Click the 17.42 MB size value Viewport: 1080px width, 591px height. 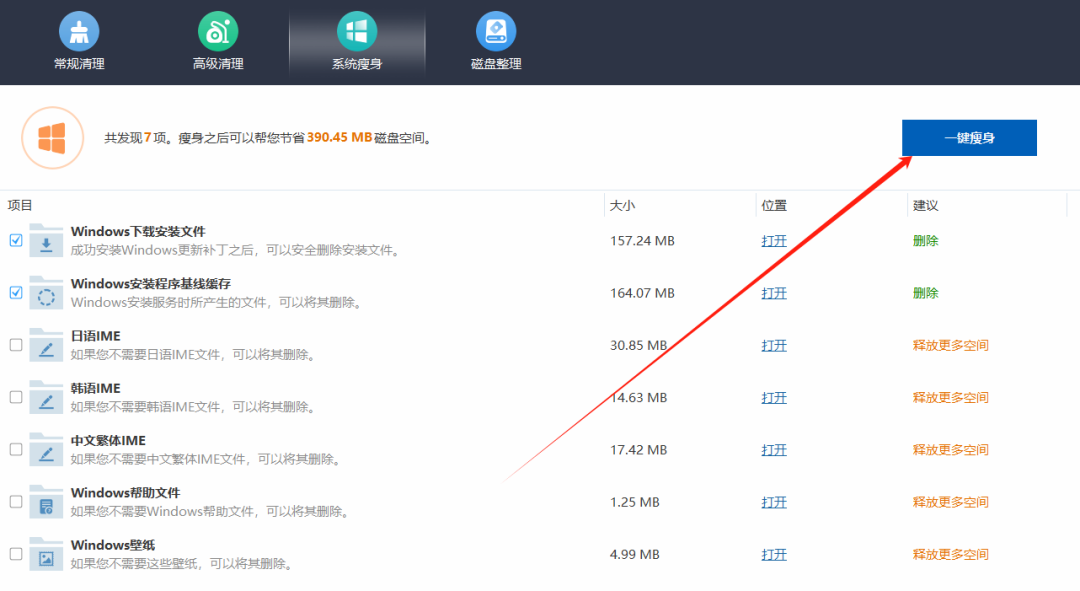pyautogui.click(x=638, y=450)
